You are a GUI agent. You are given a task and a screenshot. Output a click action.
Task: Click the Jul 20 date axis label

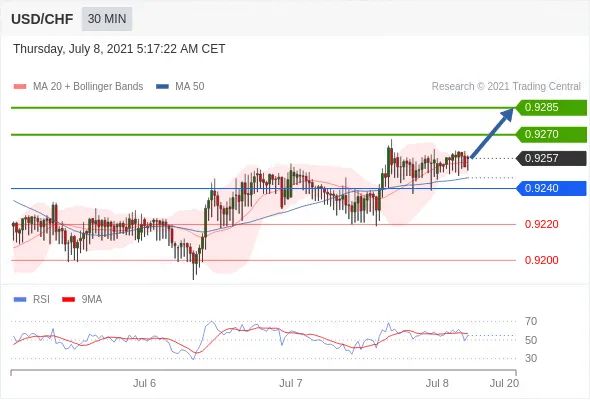[x=504, y=383]
